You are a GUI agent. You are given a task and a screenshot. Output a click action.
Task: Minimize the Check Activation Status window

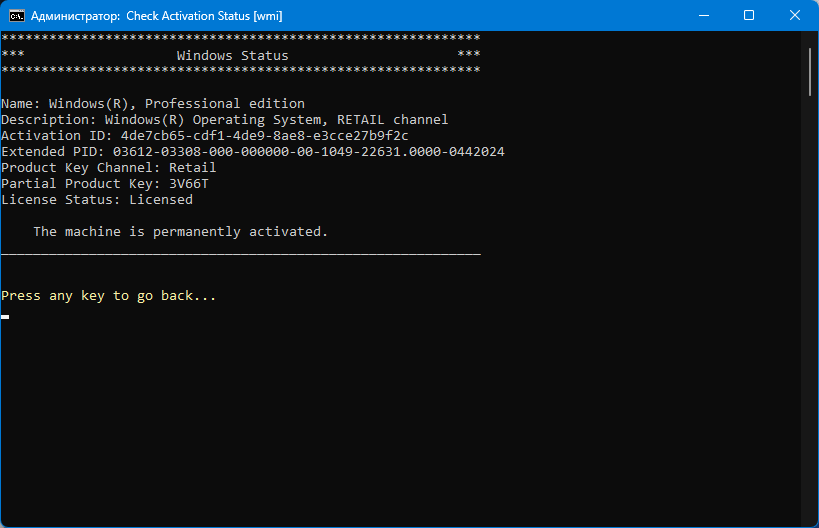click(704, 15)
